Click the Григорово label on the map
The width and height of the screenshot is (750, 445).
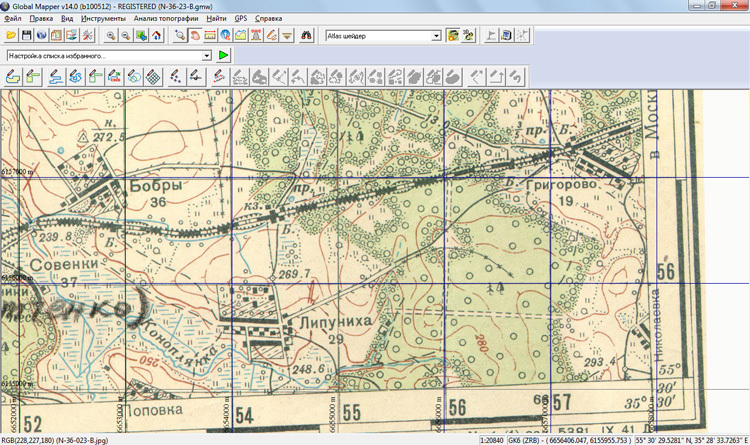pyautogui.click(x=562, y=184)
